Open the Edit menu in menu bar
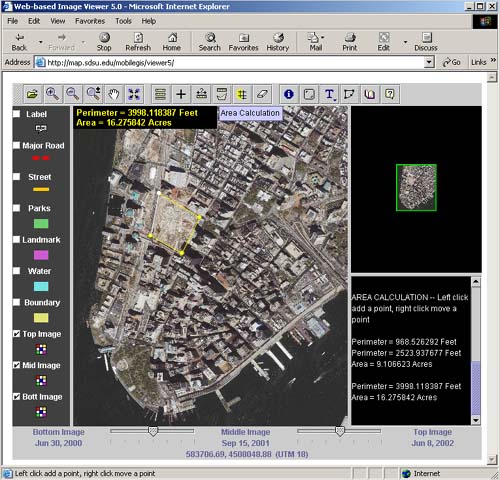This screenshot has width=500, height=480. click(34, 21)
